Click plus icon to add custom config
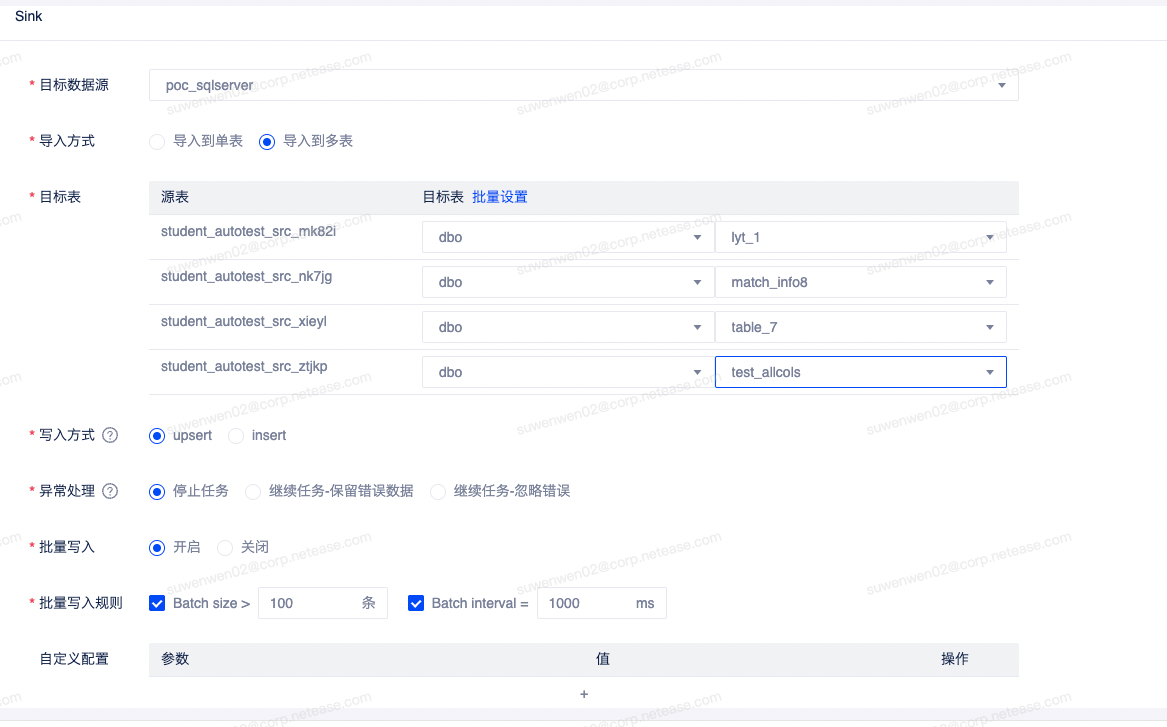Image resolution: width=1167 pixels, height=727 pixels. coord(583,694)
